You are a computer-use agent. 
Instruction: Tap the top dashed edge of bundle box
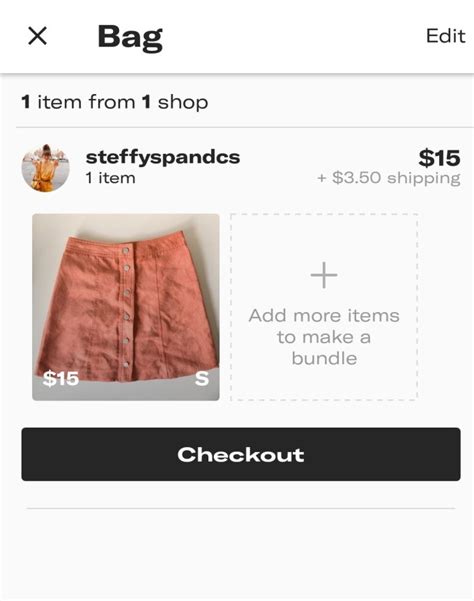point(324,214)
